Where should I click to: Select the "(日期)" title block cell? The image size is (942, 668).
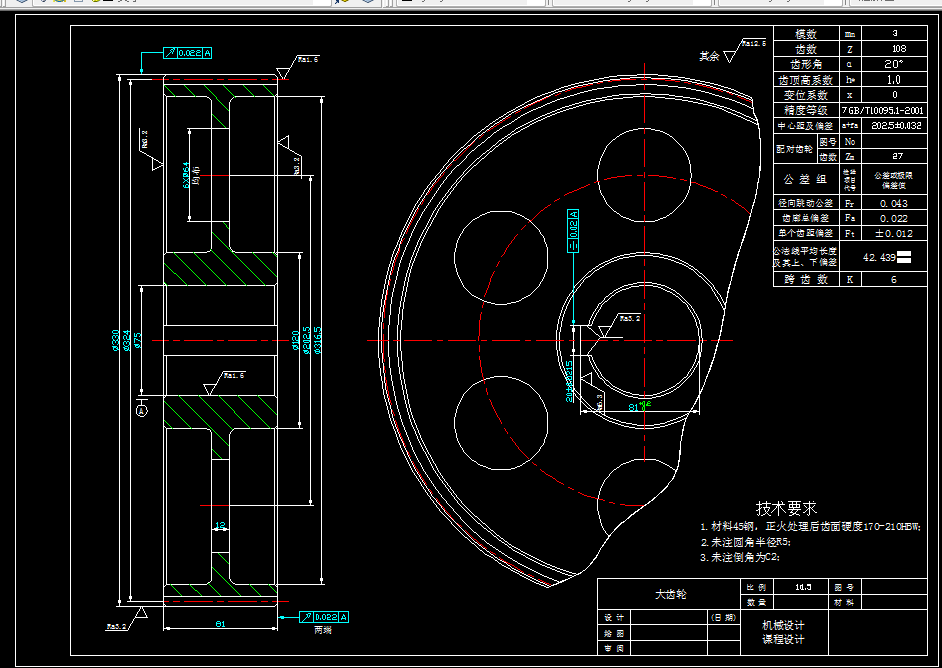point(723,618)
